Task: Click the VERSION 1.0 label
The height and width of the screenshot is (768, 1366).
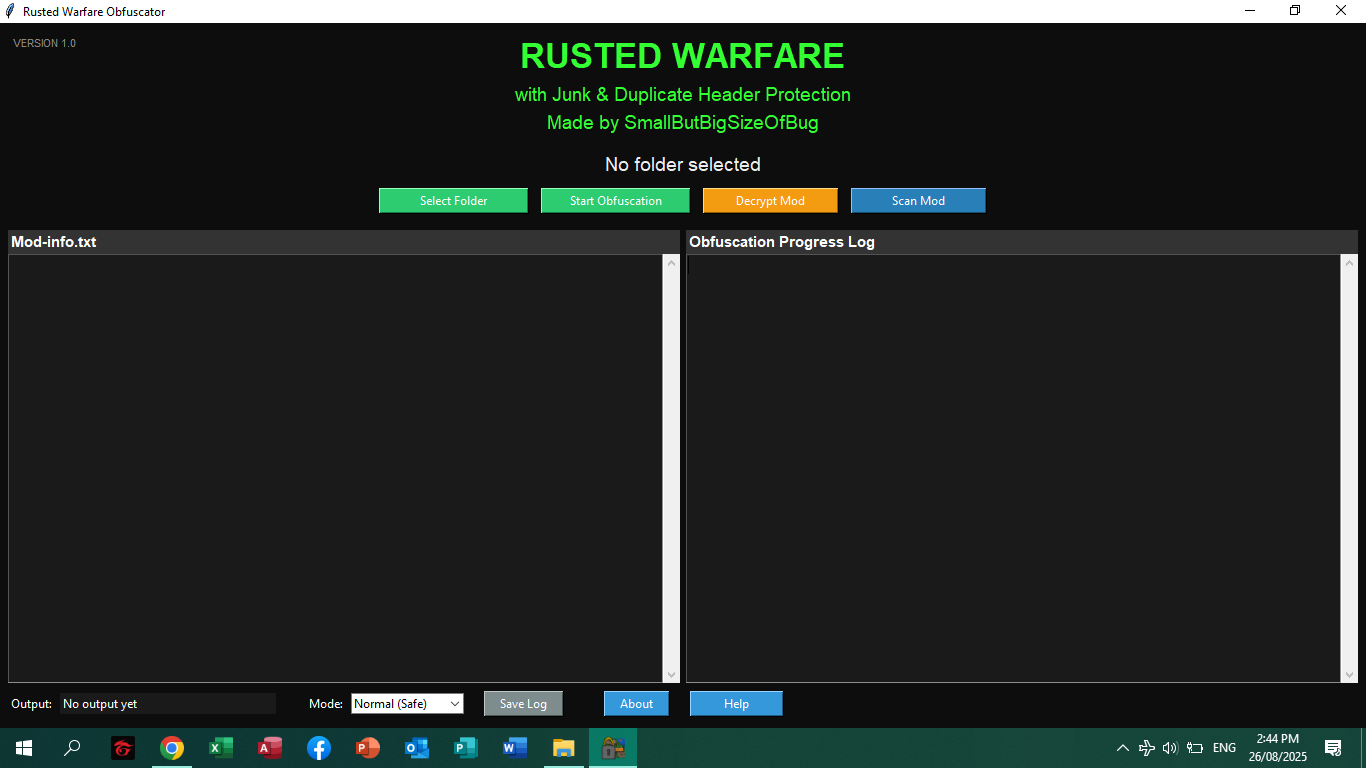Action: [x=44, y=43]
